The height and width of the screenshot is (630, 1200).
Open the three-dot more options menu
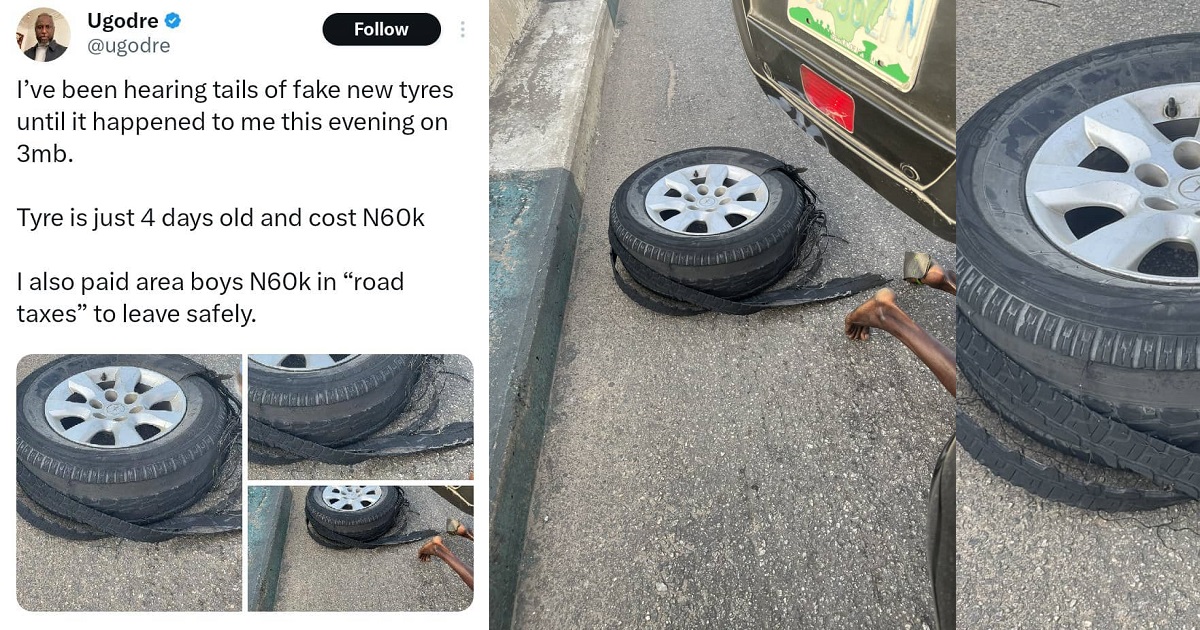coord(462,30)
